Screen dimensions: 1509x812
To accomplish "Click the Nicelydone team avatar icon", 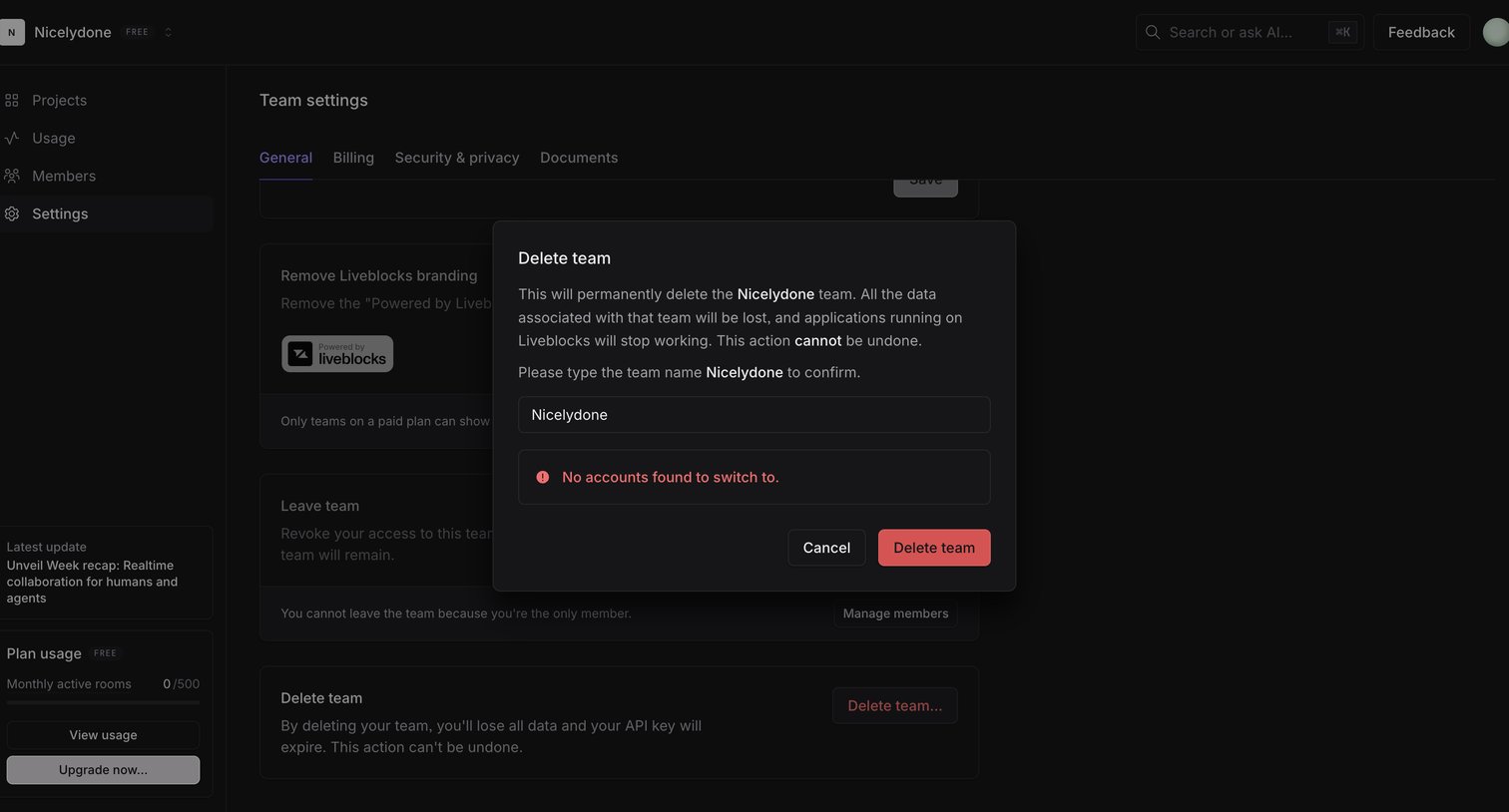I will [11, 32].
